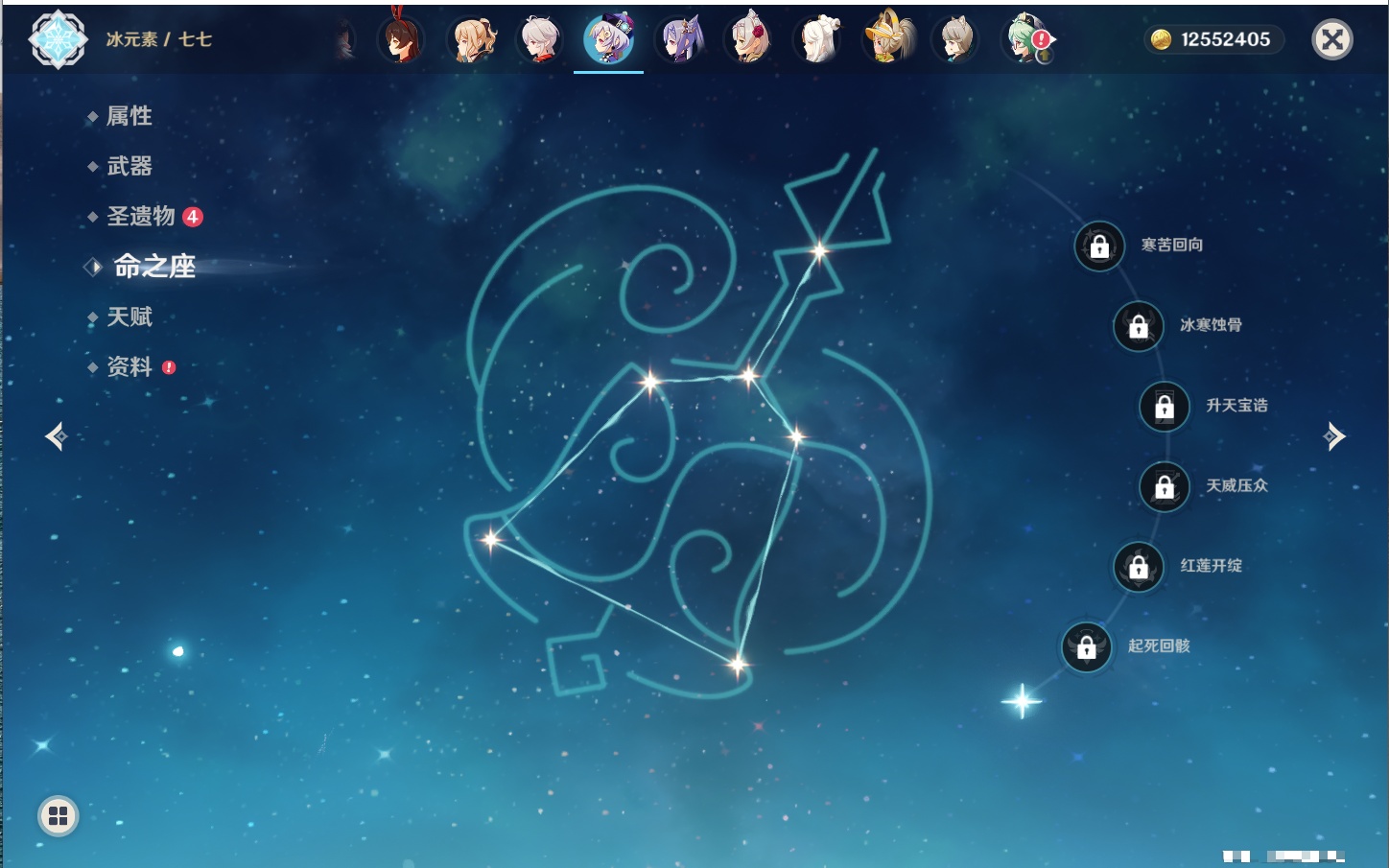Viewport: 1389px width, 868px height.
Task: Open the four-square grid menu button
Action: tap(59, 816)
